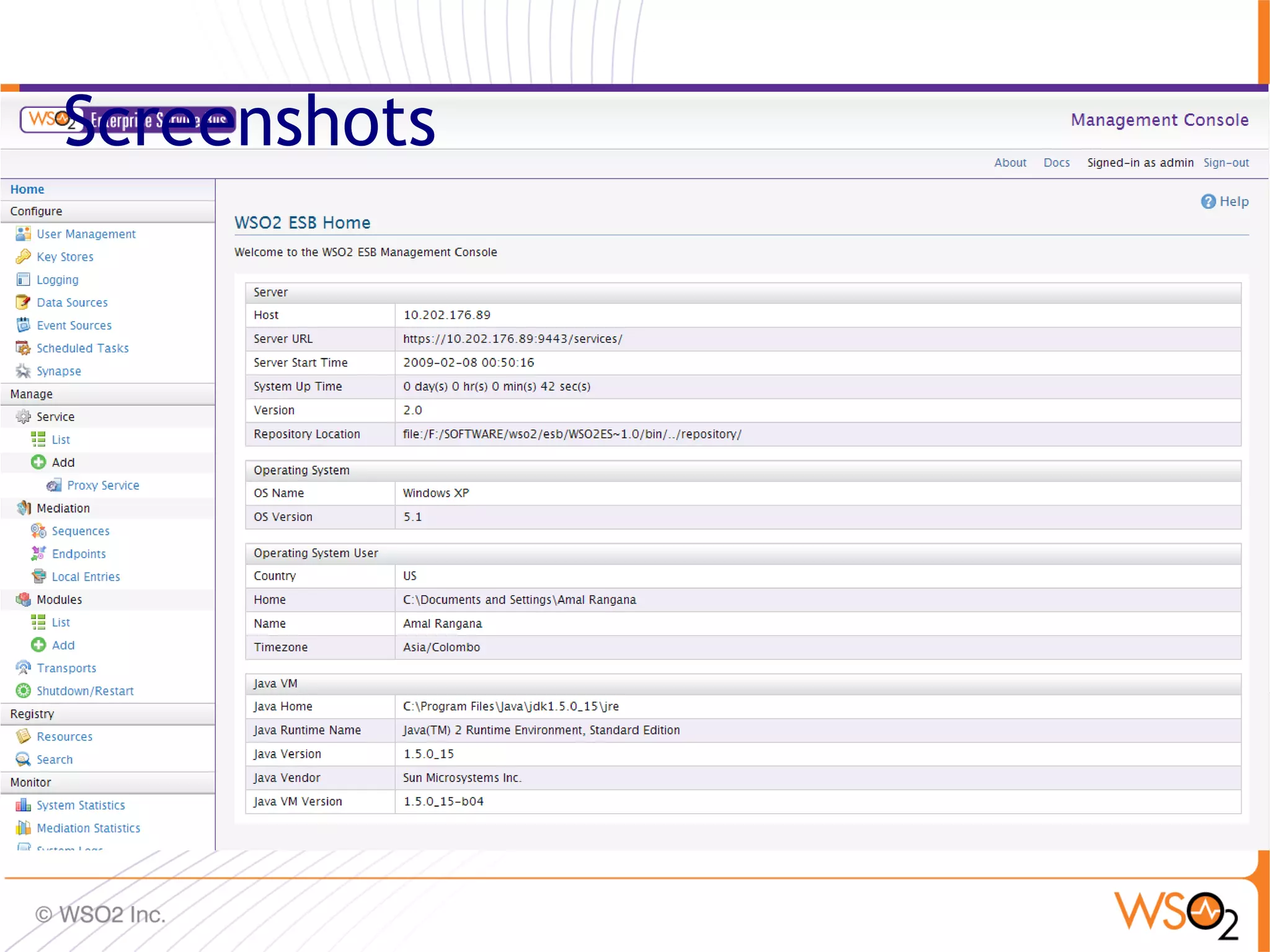
Task: Click the Logging icon in Configure
Action: [23, 280]
